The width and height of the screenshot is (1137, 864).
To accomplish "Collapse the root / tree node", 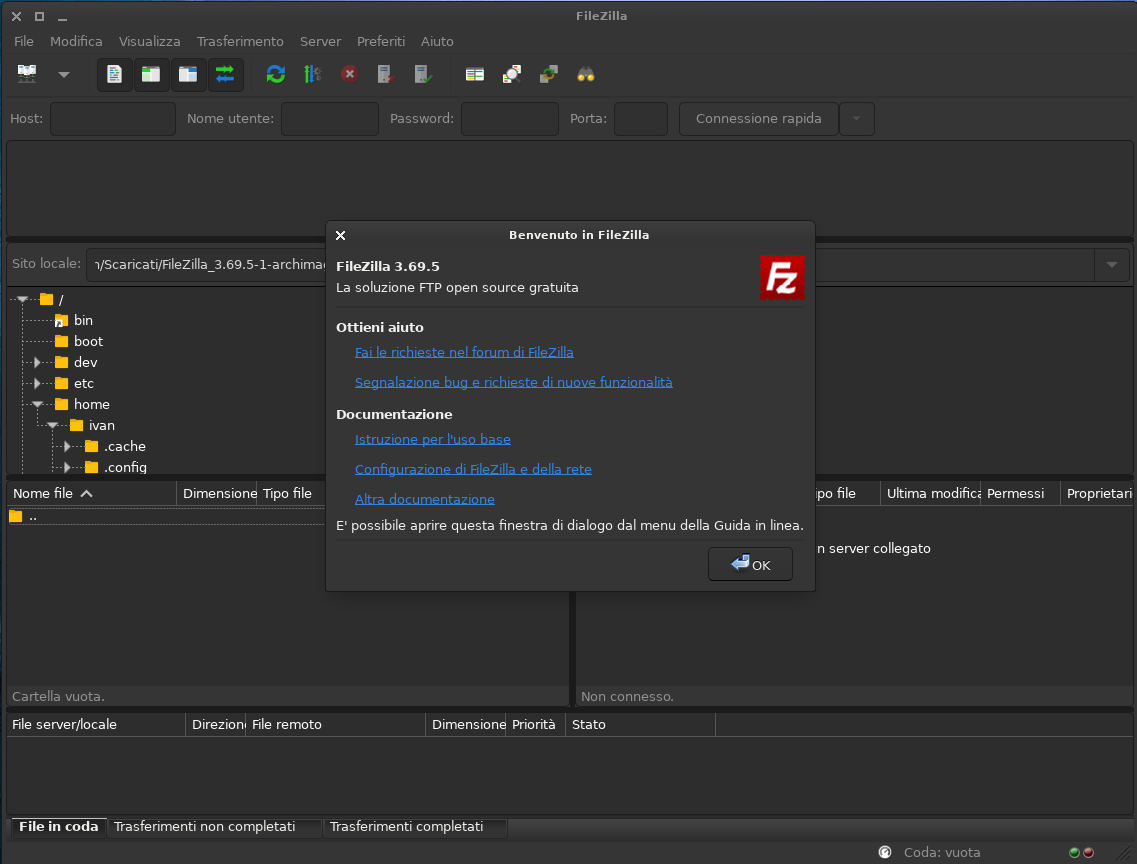I will click(x=23, y=299).
